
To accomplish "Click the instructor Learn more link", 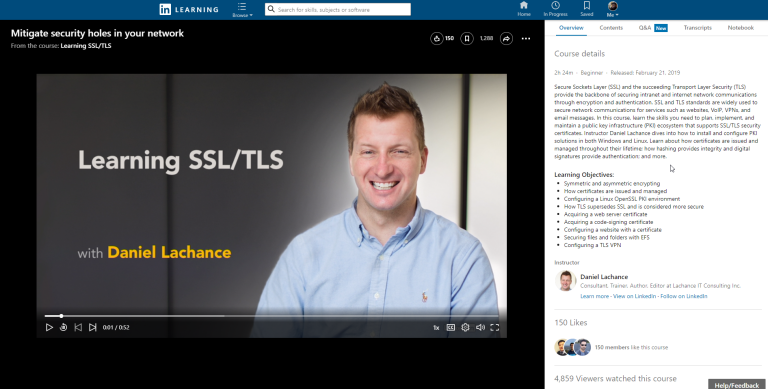I will [595, 296].
